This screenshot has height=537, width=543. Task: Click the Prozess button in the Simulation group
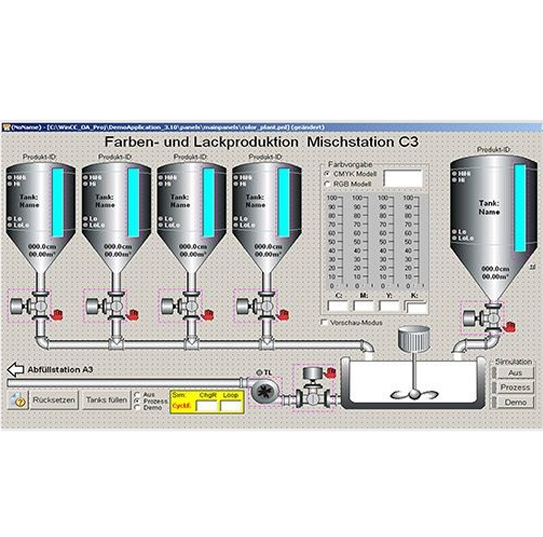tap(515, 387)
